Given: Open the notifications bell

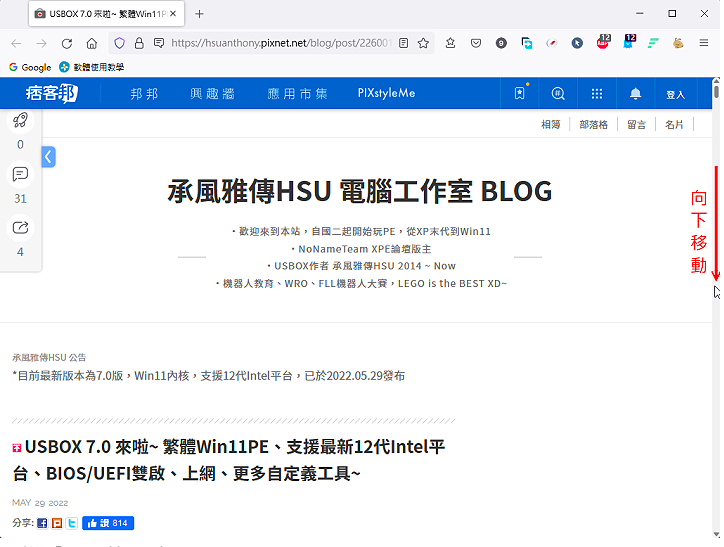Looking at the screenshot, I should [x=636, y=93].
